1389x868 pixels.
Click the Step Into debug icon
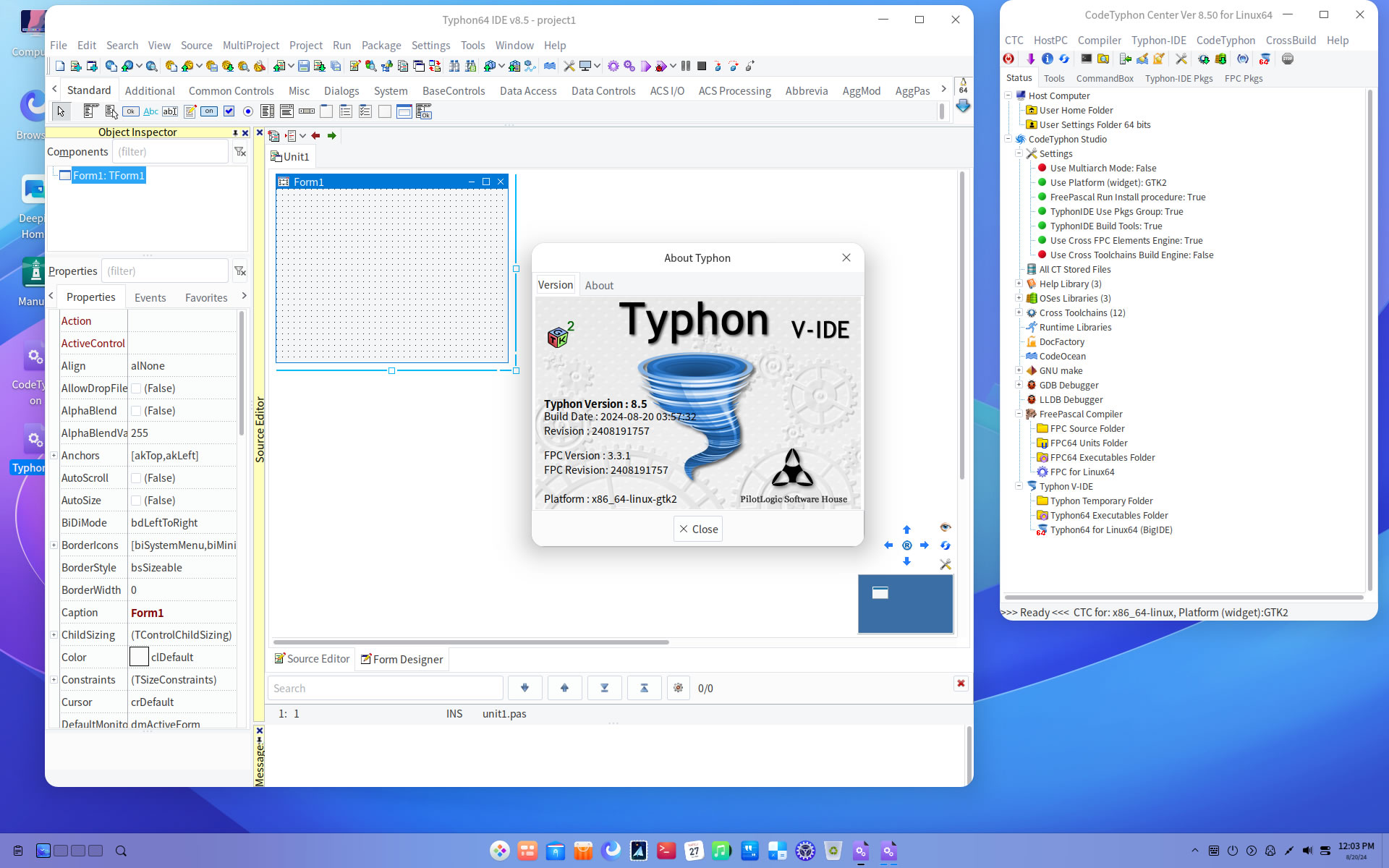pos(718,66)
